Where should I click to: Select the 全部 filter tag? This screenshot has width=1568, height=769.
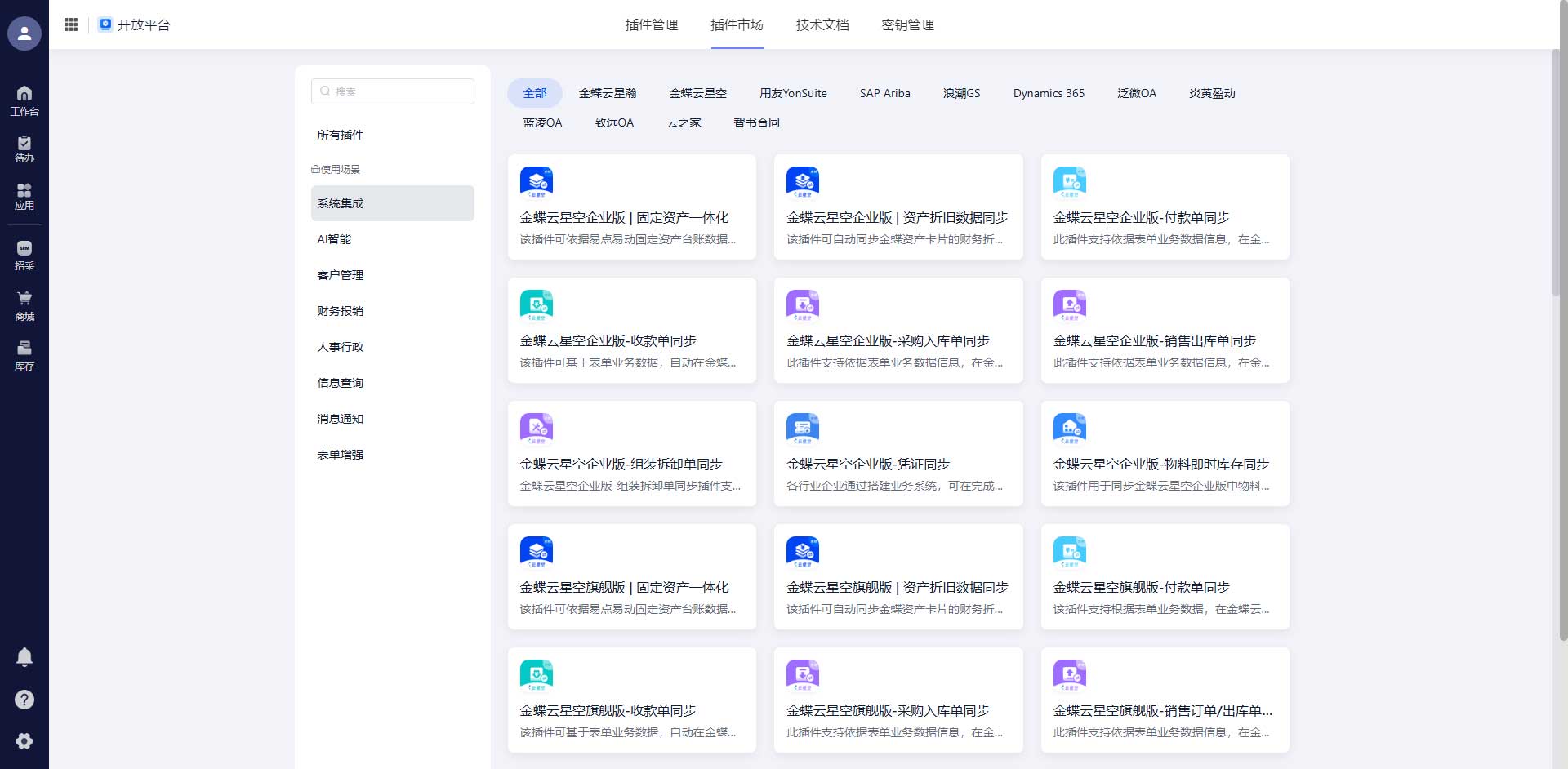tap(535, 93)
